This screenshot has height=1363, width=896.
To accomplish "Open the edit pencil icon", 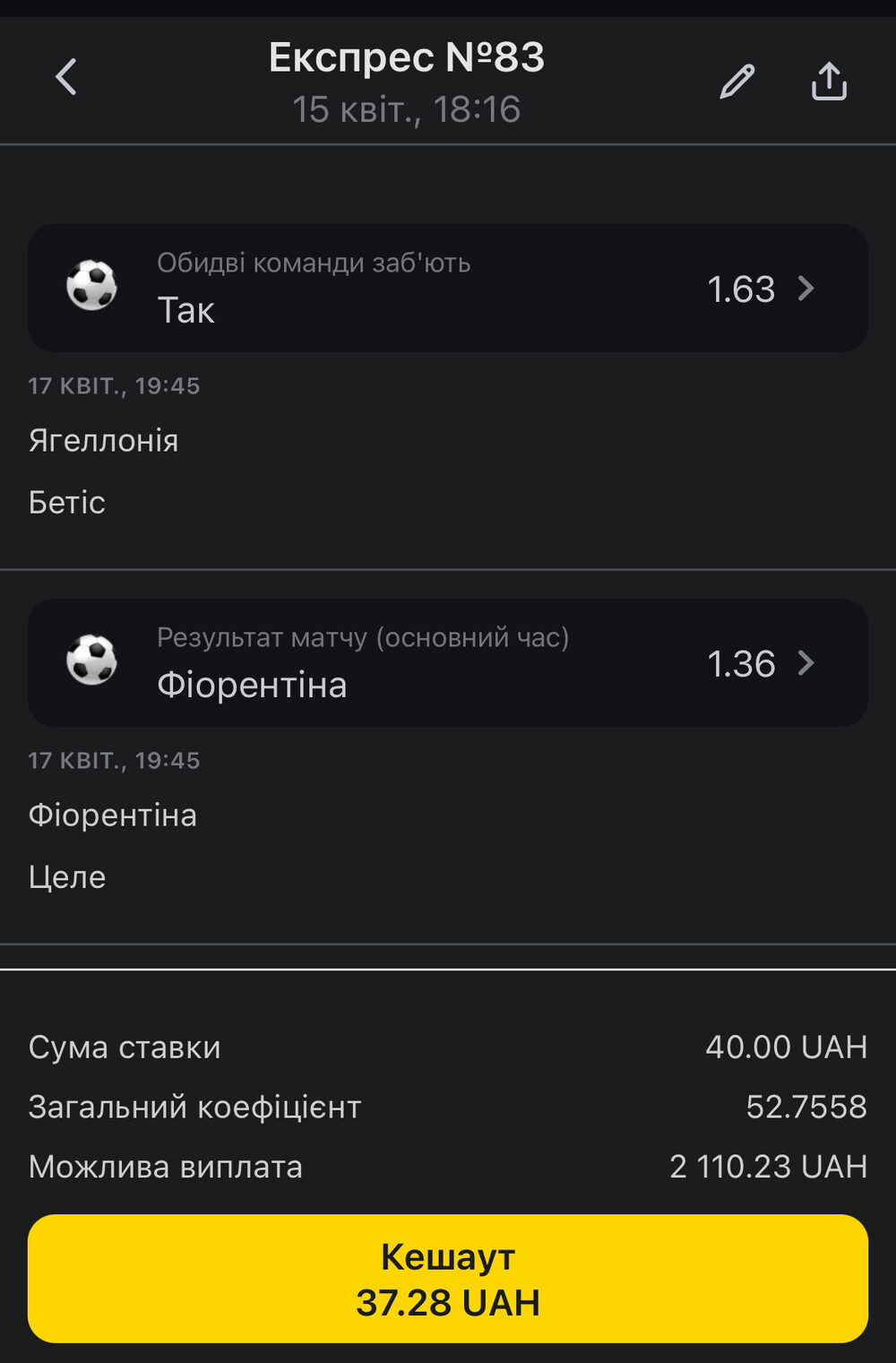I will [737, 82].
